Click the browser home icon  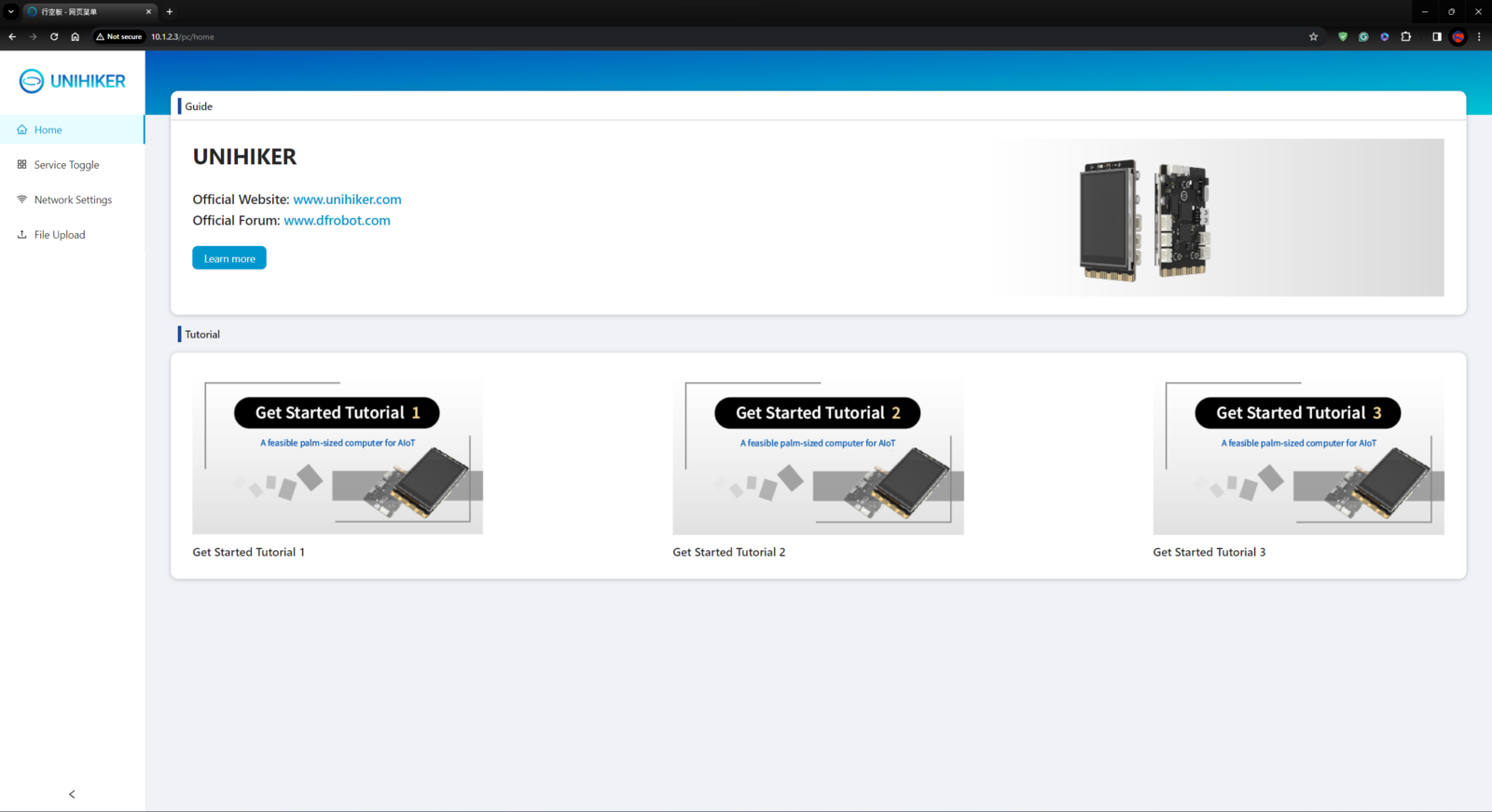coord(75,36)
